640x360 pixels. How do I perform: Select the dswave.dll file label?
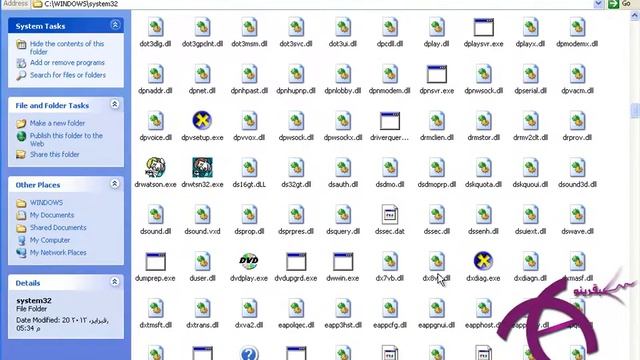coord(577,231)
